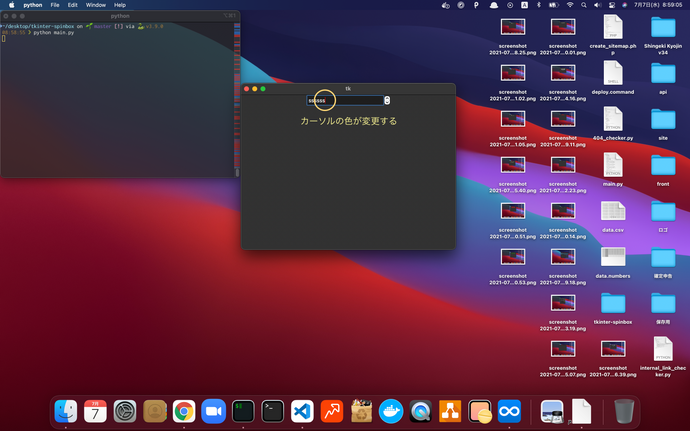
Task: Open Spotlight search in the menu bar
Action: tap(584, 5)
